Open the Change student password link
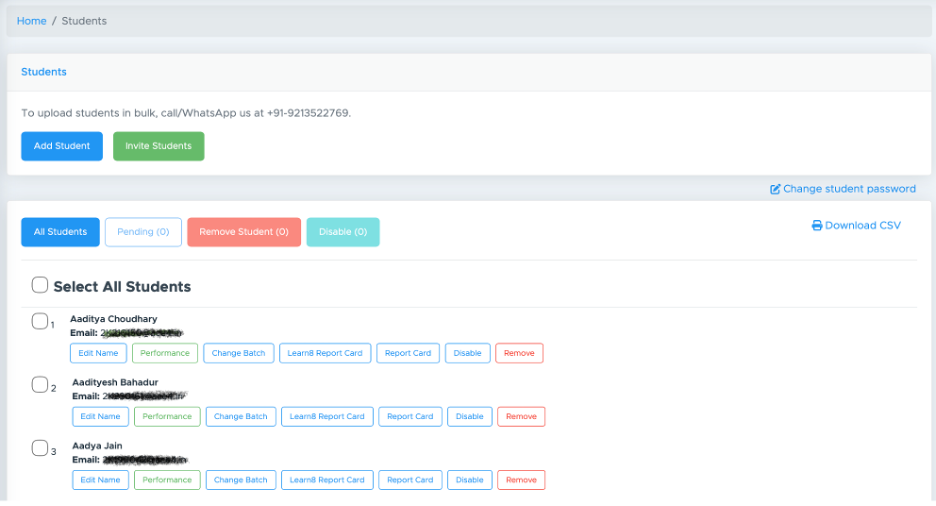Viewport: 936px width, 506px height. click(x=843, y=189)
